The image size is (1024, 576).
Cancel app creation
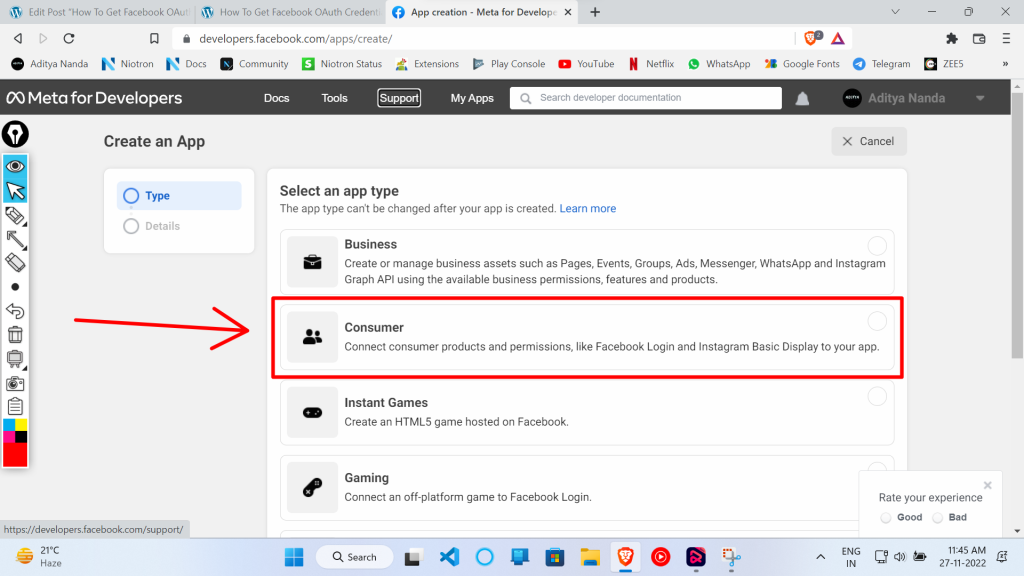point(869,141)
